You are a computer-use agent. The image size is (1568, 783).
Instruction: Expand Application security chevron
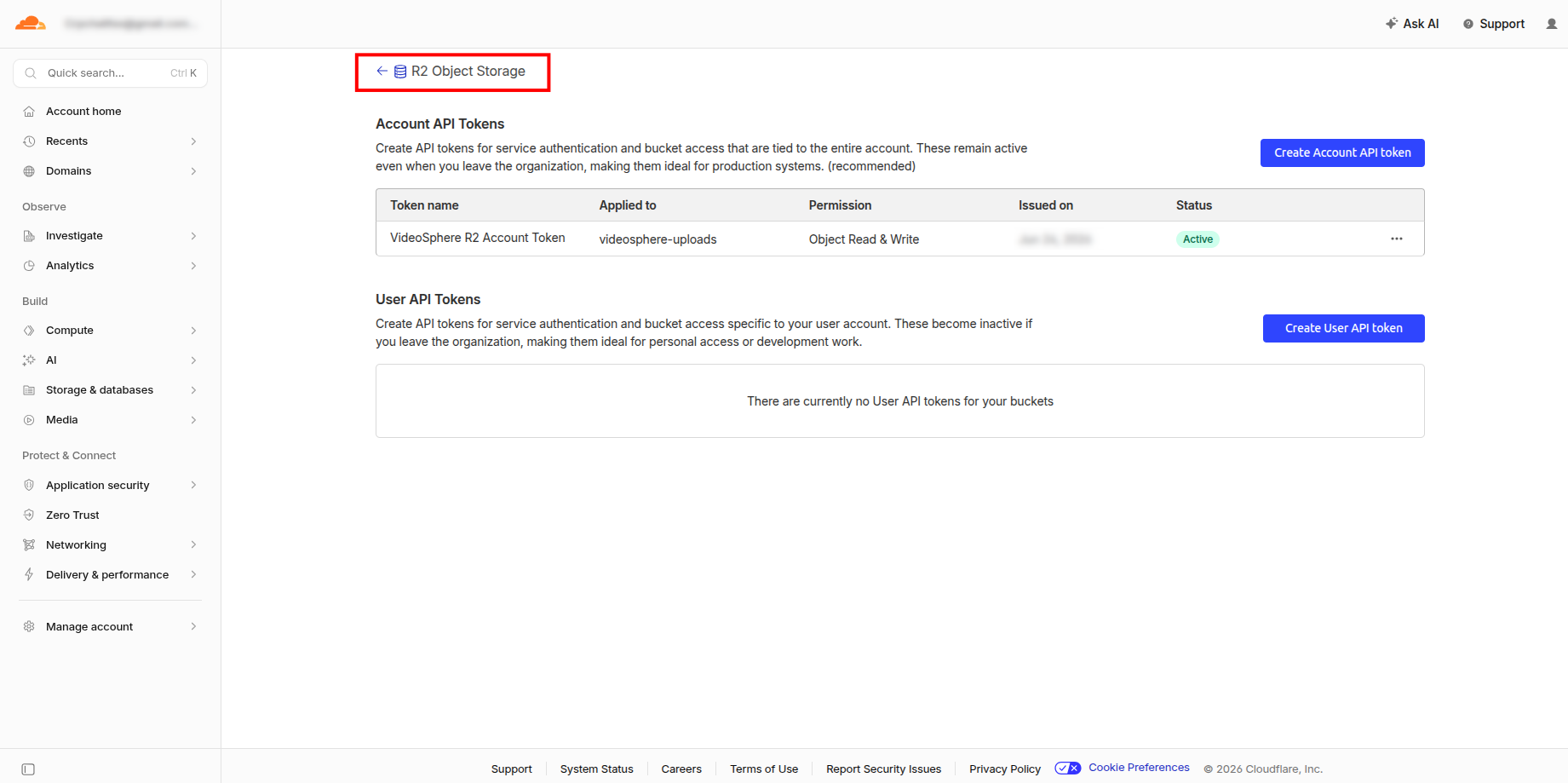[x=194, y=485]
